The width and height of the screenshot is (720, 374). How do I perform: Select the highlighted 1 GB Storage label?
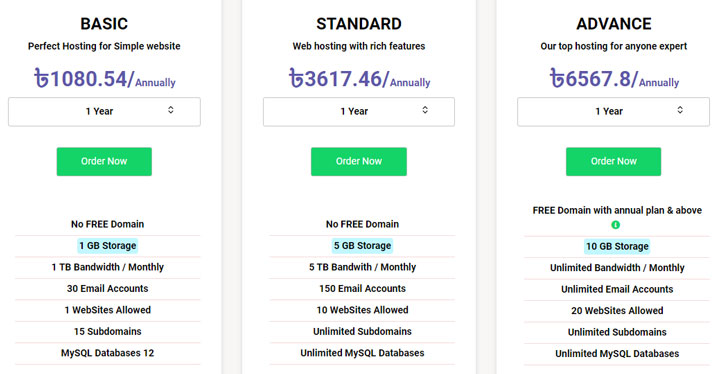click(107, 246)
